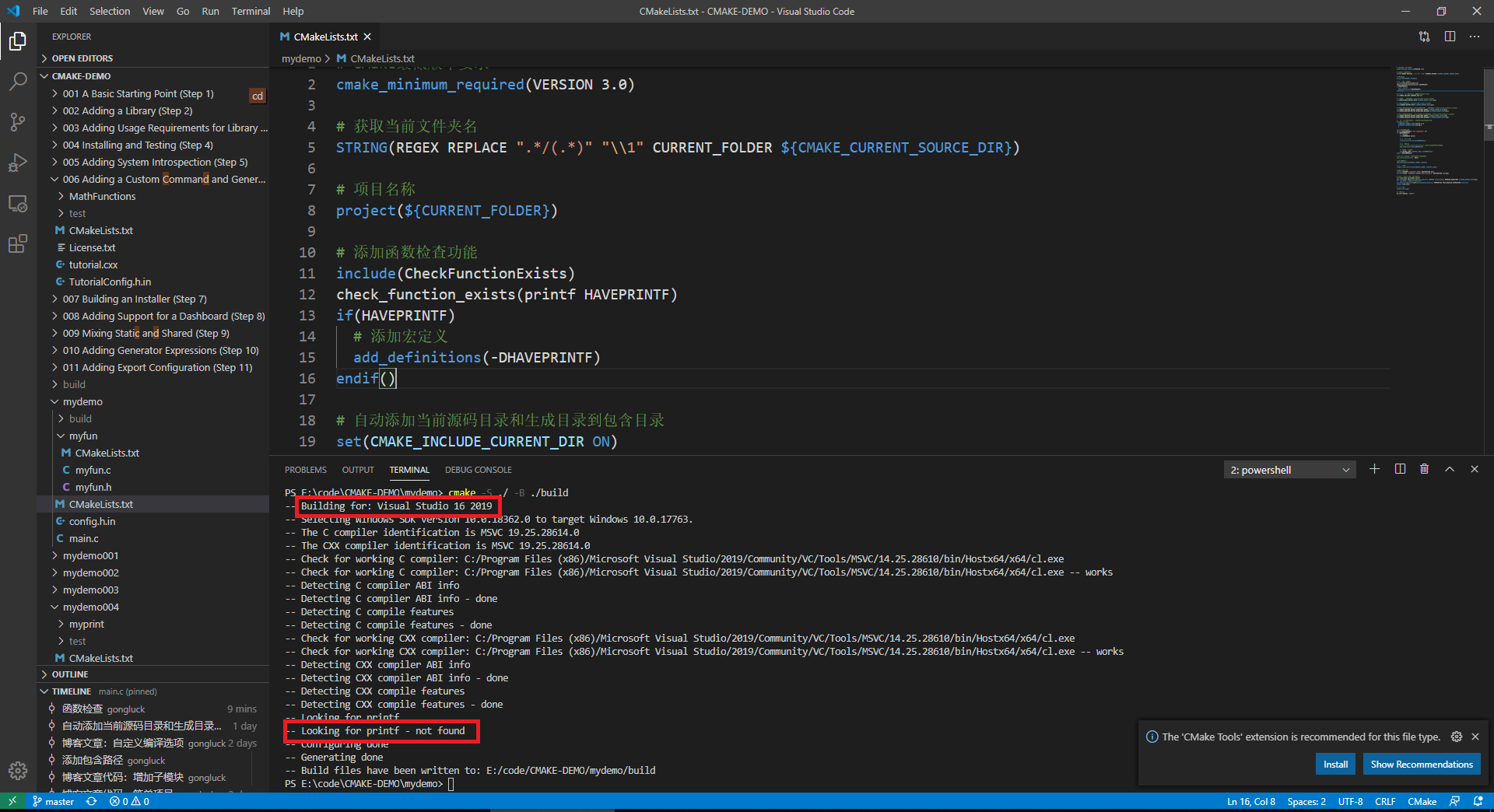Create a new terminal with the plus icon
This screenshot has height=812, width=1494.
[1374, 469]
